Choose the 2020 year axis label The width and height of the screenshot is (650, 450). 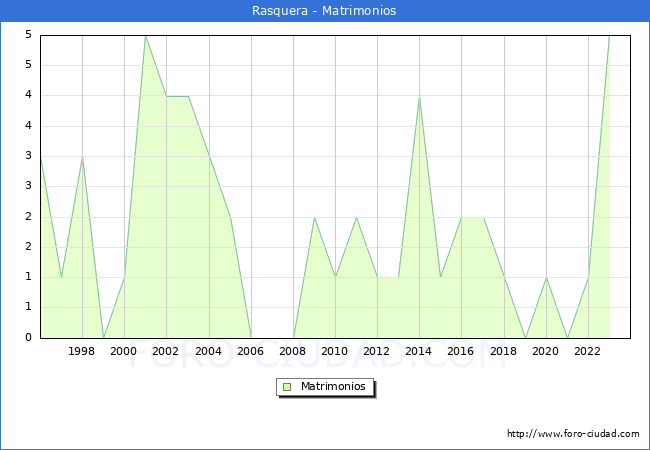(x=546, y=351)
